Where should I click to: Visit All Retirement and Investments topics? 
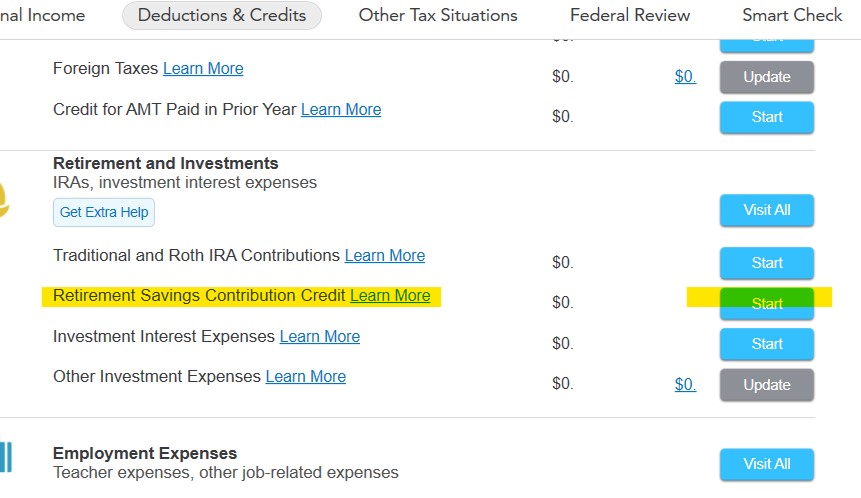tap(767, 210)
